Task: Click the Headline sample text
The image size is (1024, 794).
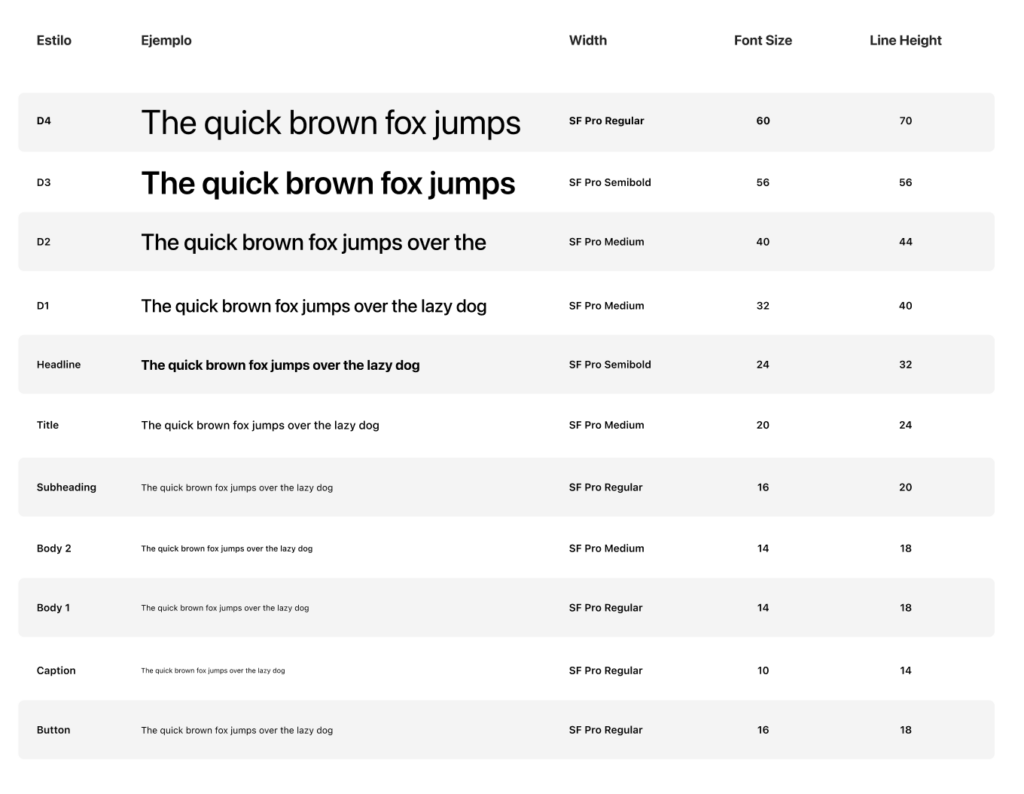Action: (x=280, y=365)
